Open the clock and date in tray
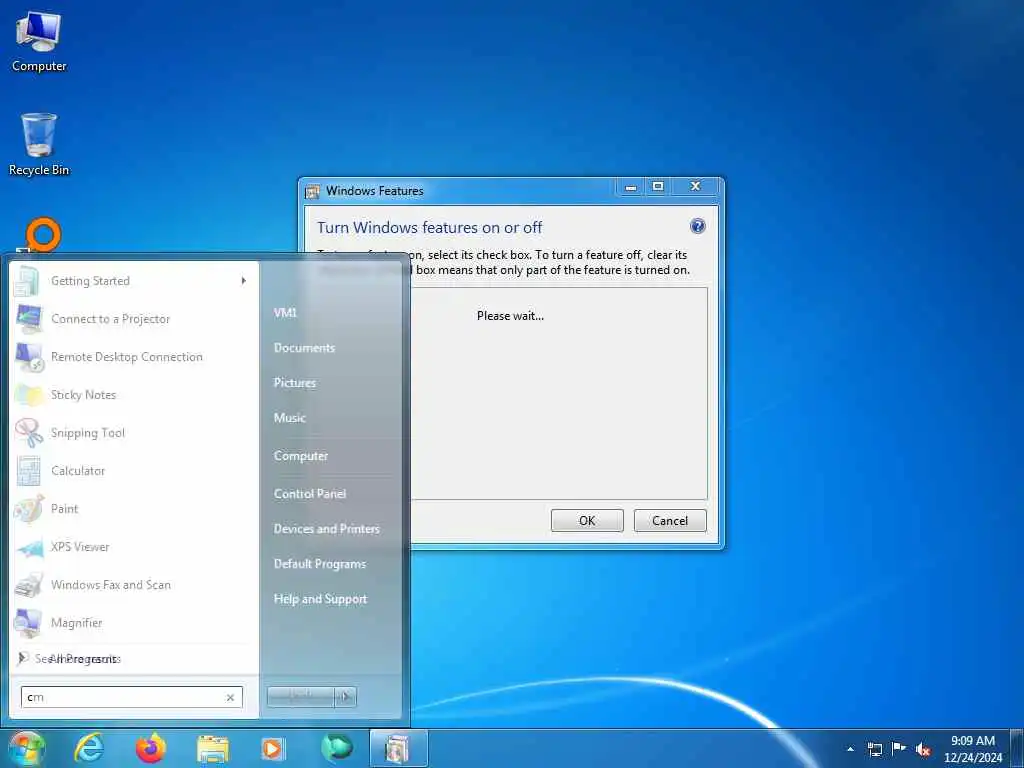1024x768 pixels. click(x=972, y=749)
